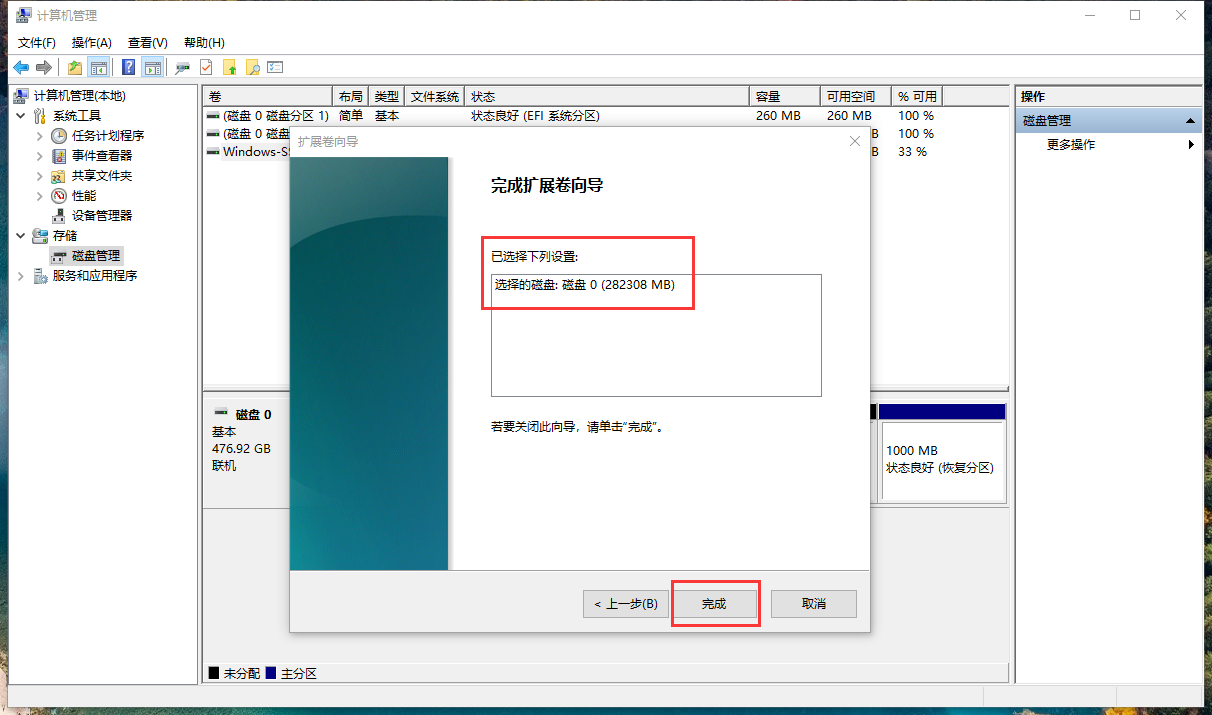Sort by the 容量 column header

point(785,96)
